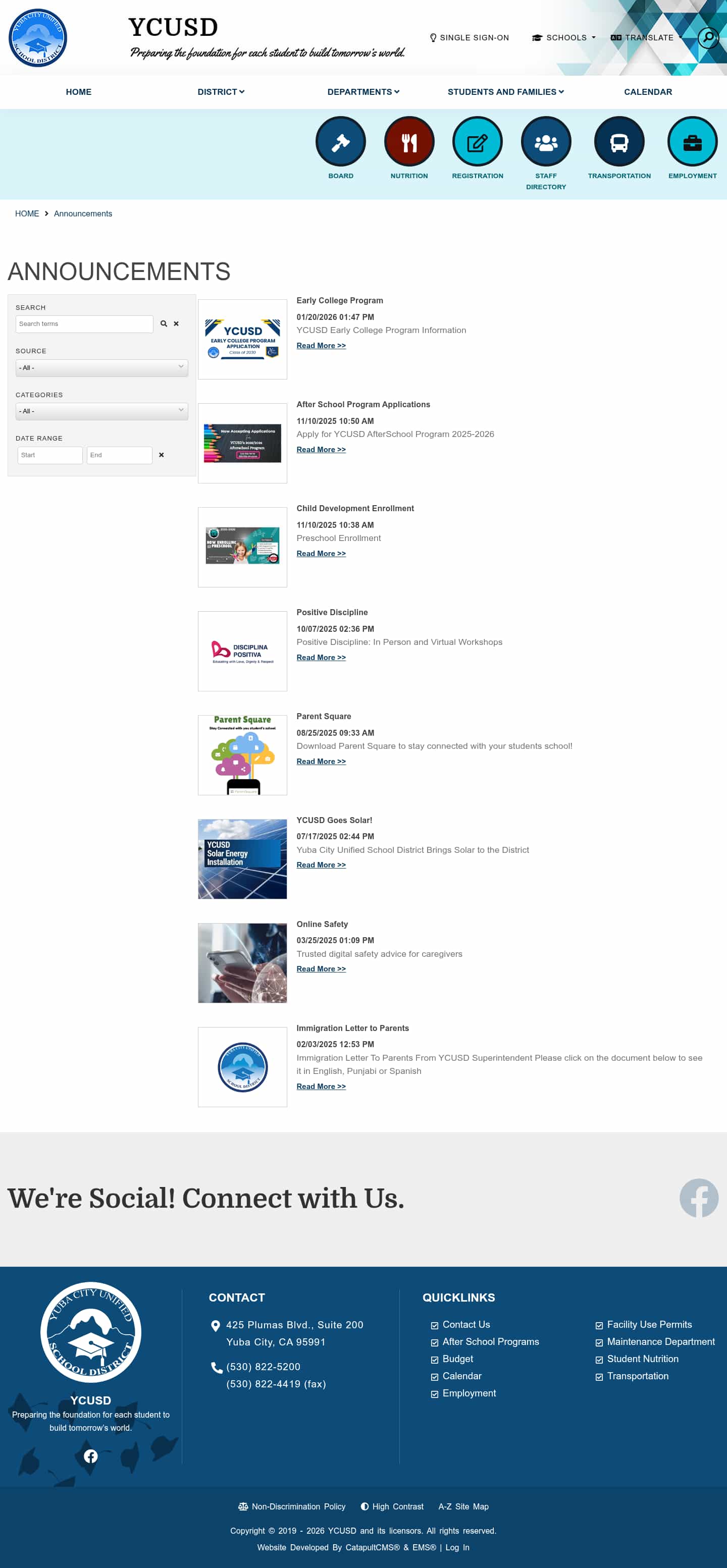Read more on YCUSD Goes Solar

[x=321, y=865]
